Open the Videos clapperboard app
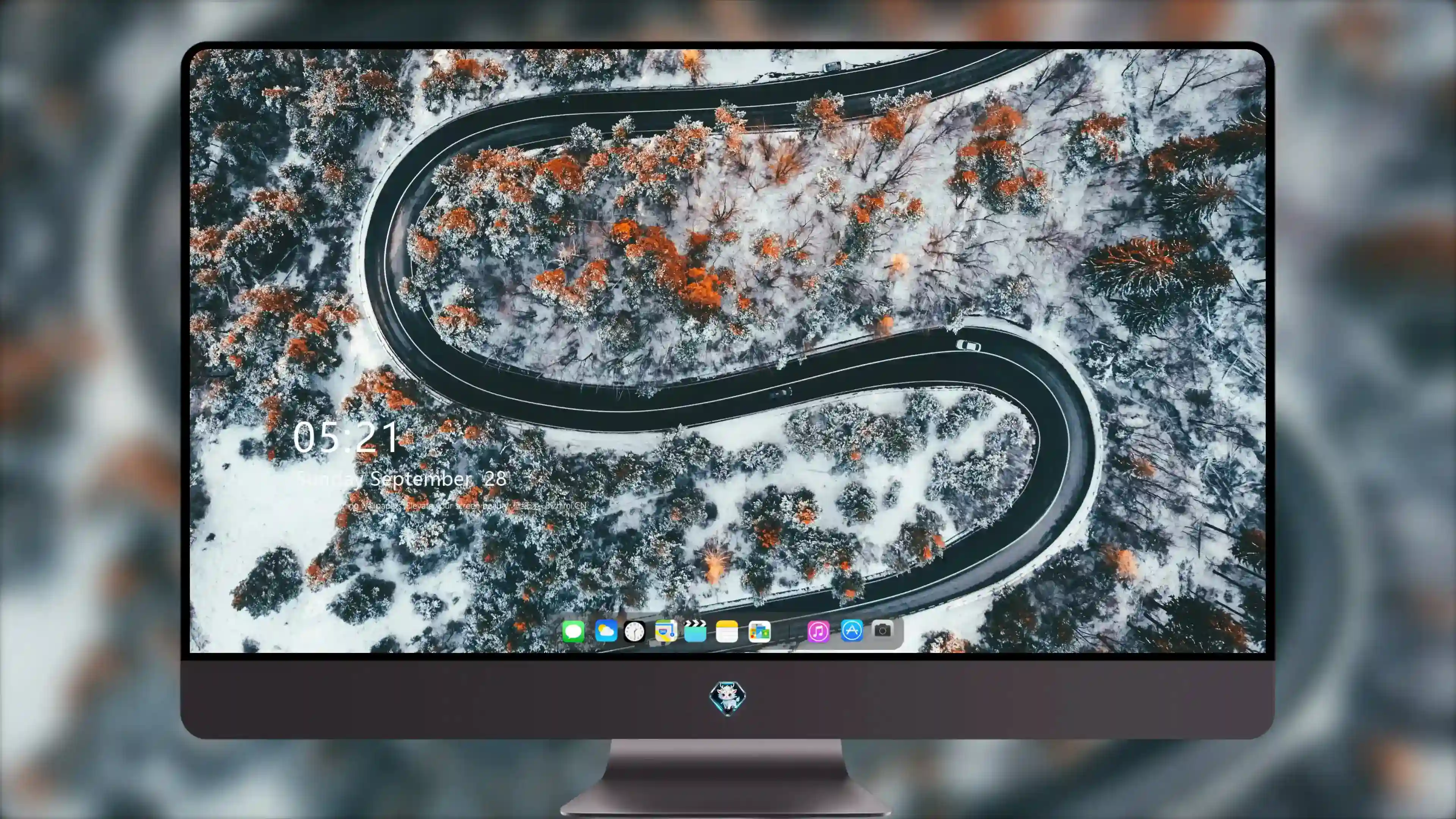The height and width of the screenshot is (819, 1456). coord(695,631)
